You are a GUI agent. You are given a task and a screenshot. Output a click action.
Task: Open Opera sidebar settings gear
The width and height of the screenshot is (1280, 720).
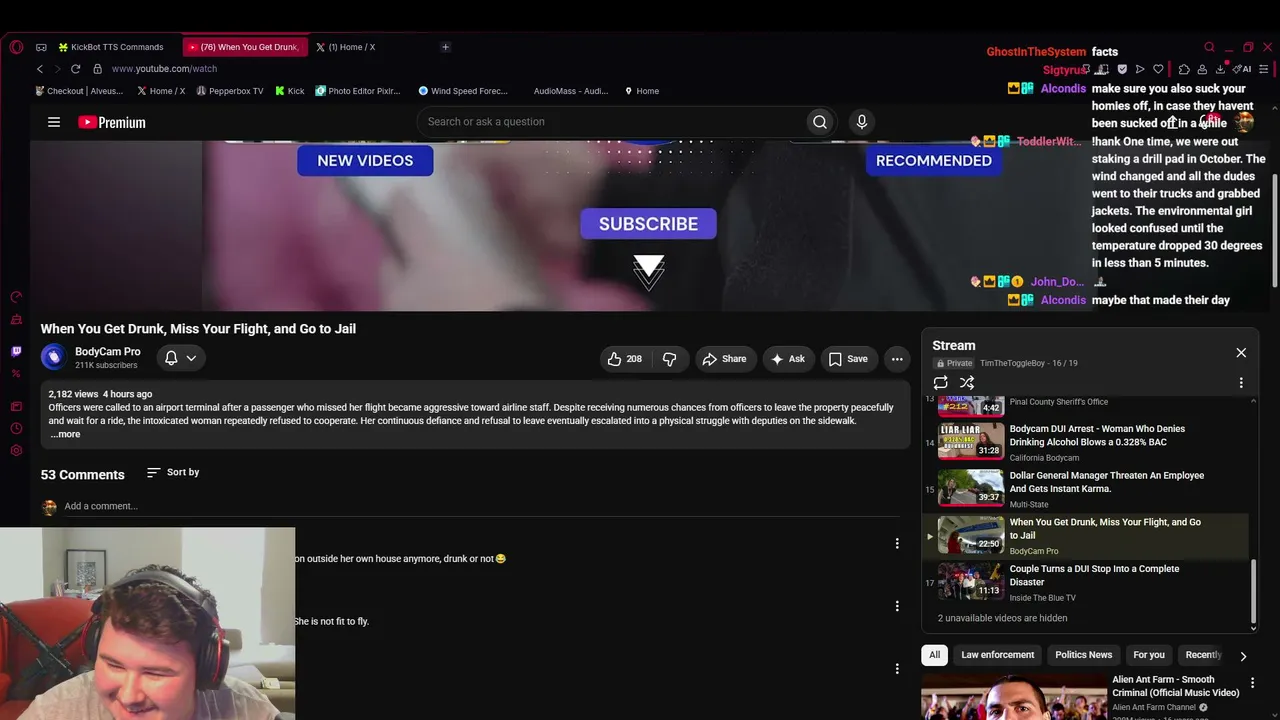click(16, 450)
